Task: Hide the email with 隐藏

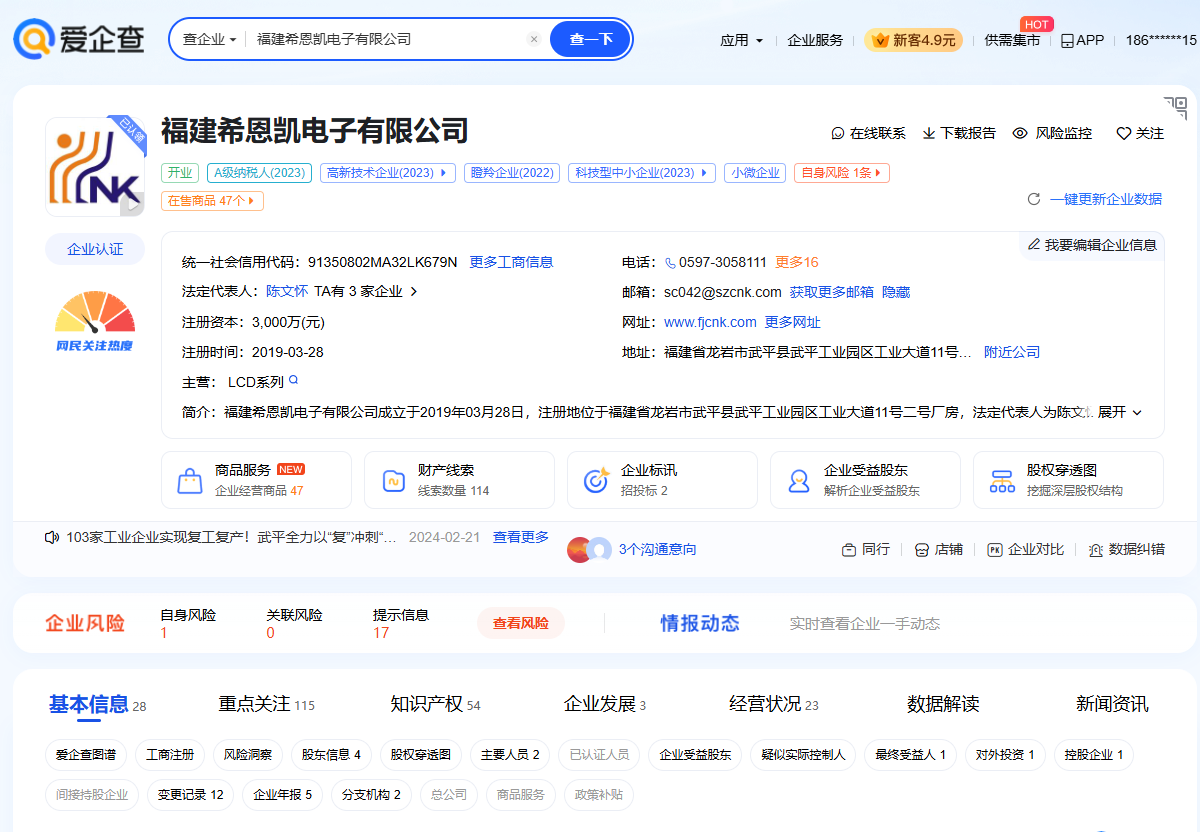Action: (x=896, y=292)
